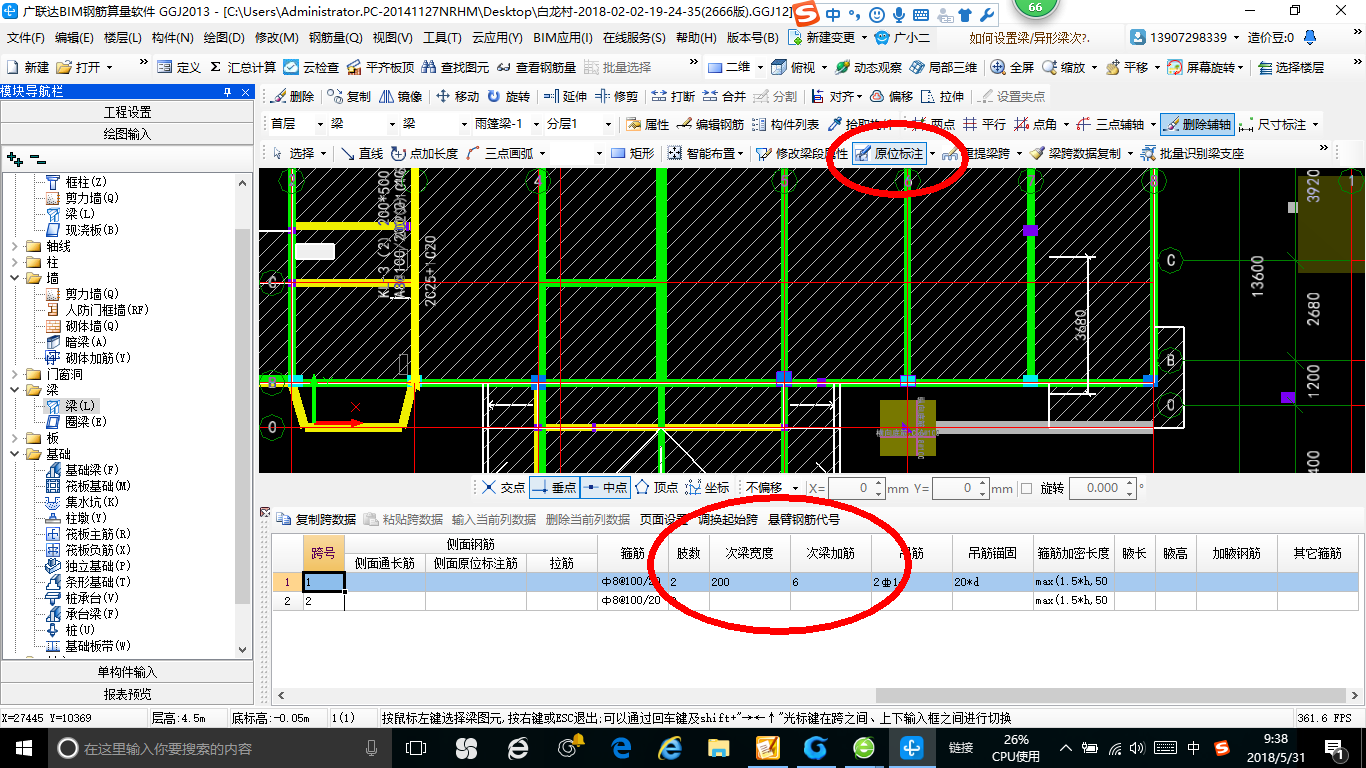The height and width of the screenshot is (768, 1366).
Task: Select 圈梁(E) in component tree
Action: pos(77,422)
